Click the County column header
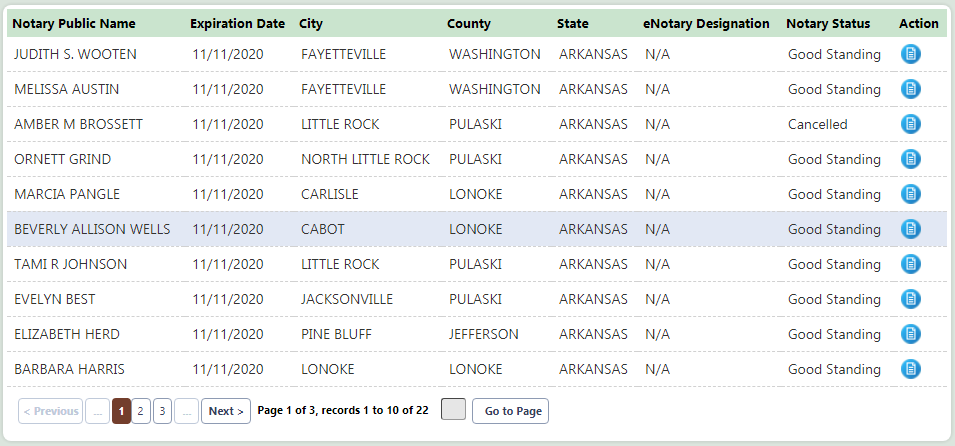Screen dimensions: 955x446 469,24
